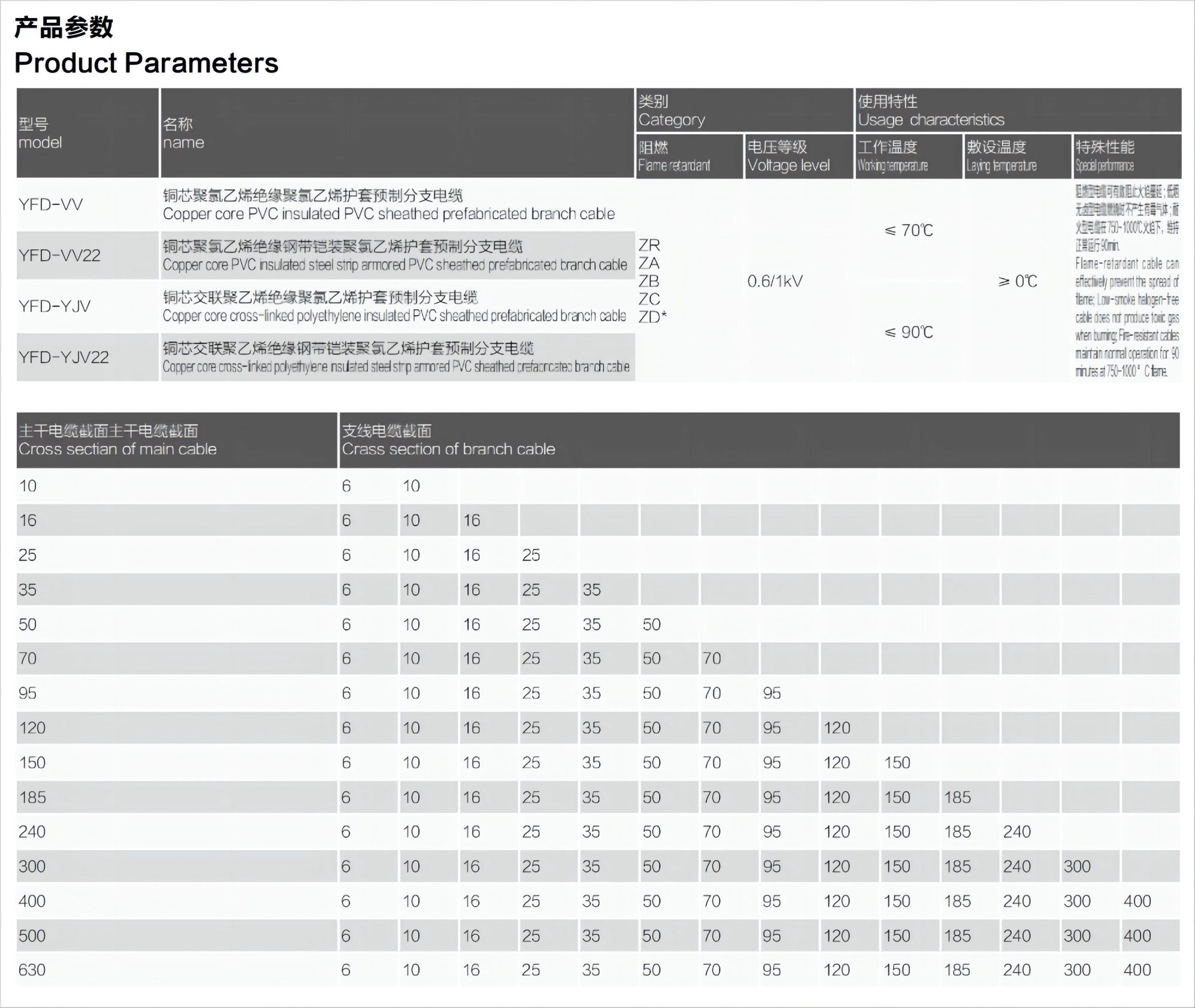Click branch value '185' in main cable 185 row
The width and height of the screenshot is (1195, 1008).
957,798
